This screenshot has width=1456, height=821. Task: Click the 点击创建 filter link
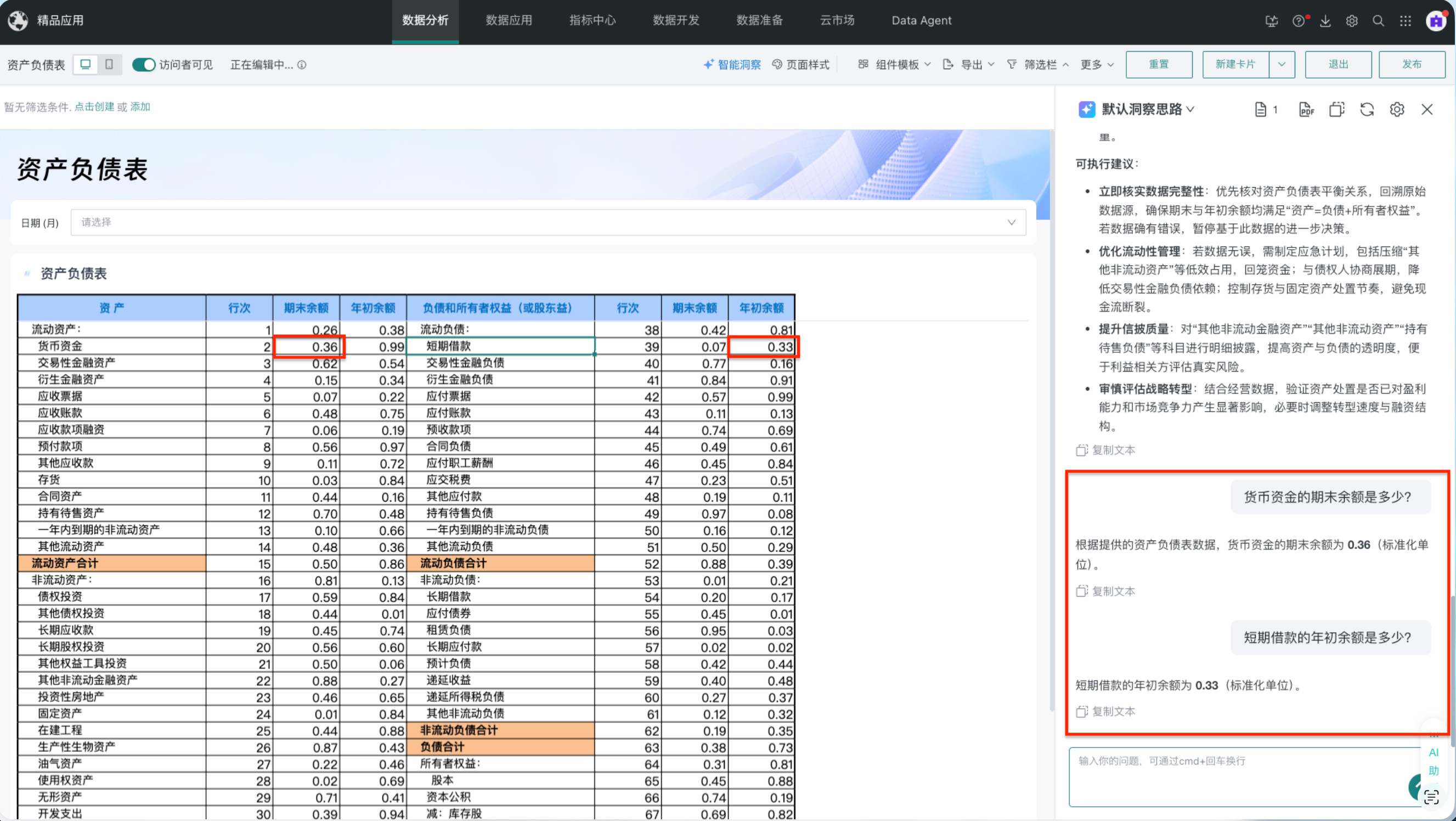point(94,107)
